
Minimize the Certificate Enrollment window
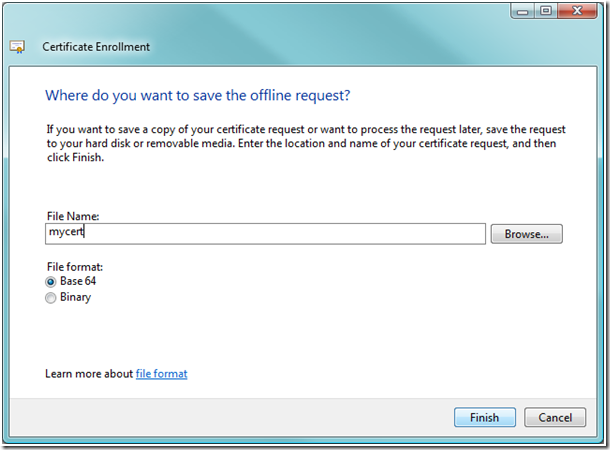[522, 11]
